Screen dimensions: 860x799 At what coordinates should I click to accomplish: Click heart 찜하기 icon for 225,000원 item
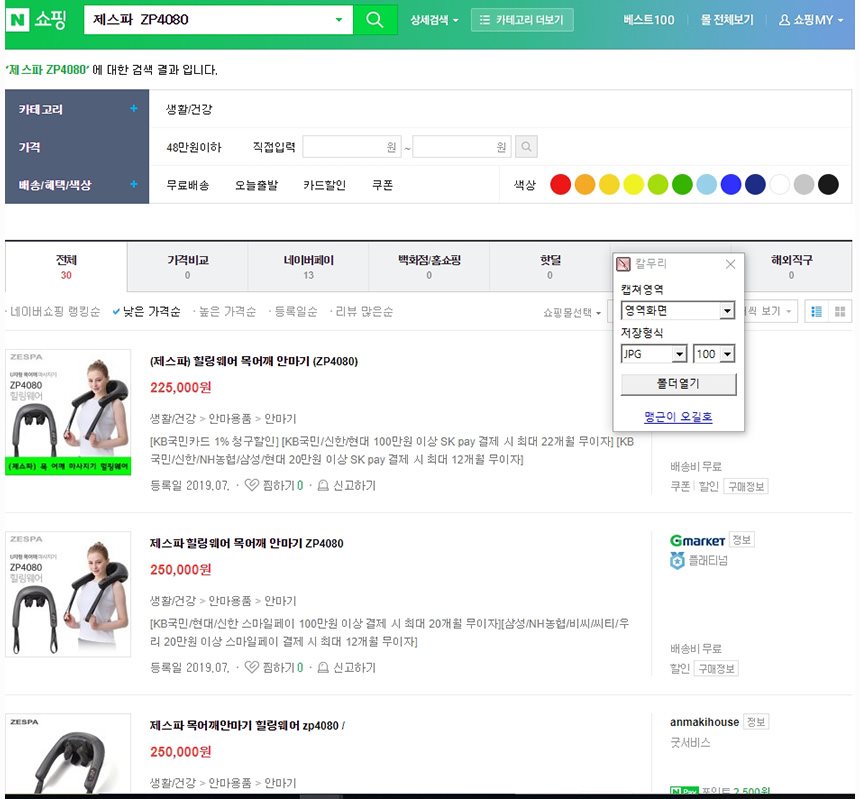pos(251,485)
